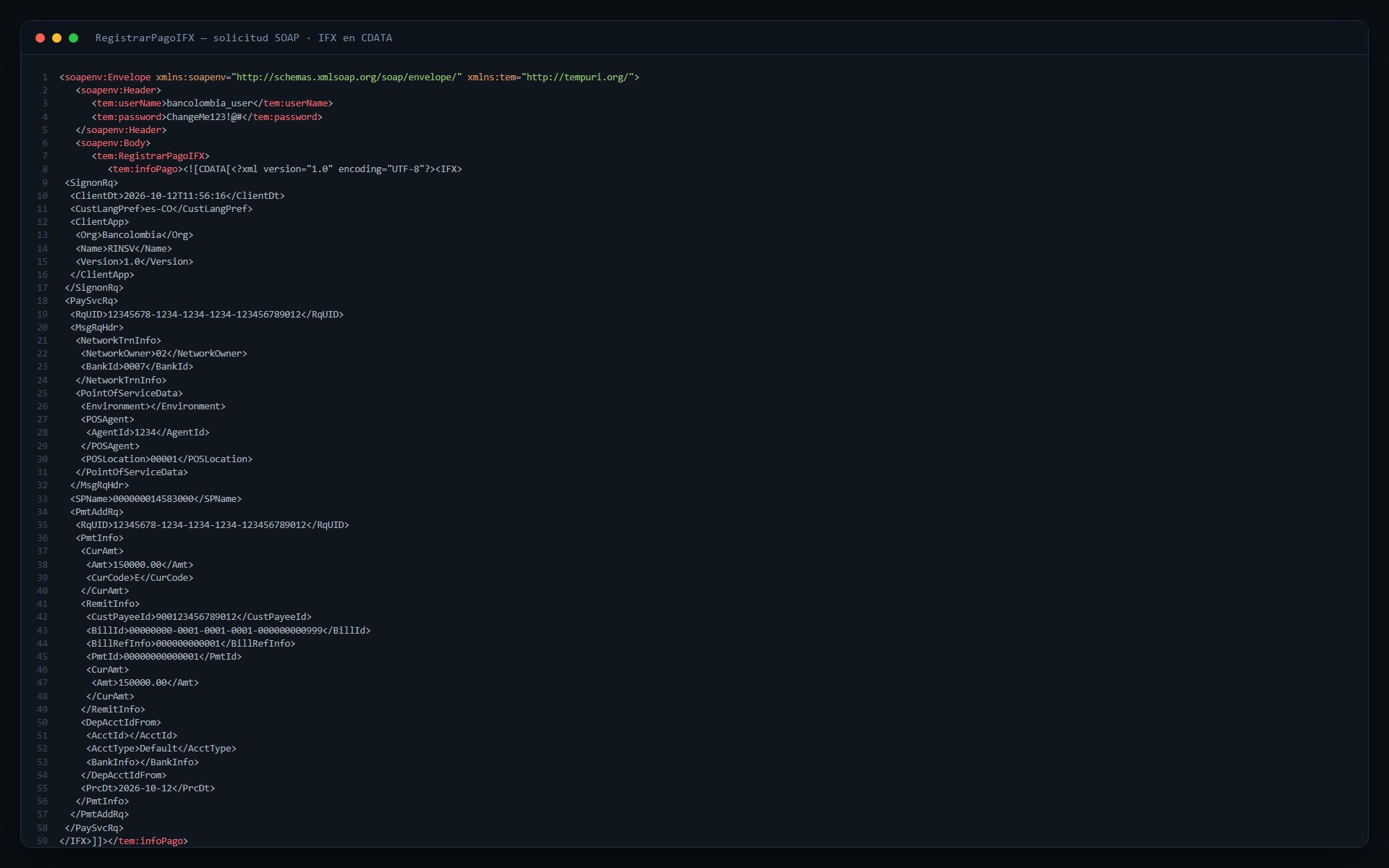Click the BankId value '0007'

coord(135,367)
